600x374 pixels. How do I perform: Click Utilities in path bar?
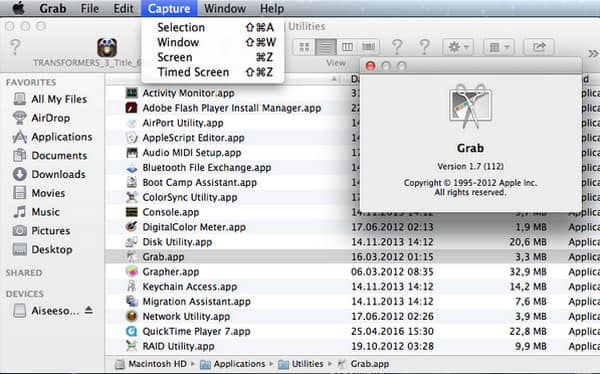(301, 364)
